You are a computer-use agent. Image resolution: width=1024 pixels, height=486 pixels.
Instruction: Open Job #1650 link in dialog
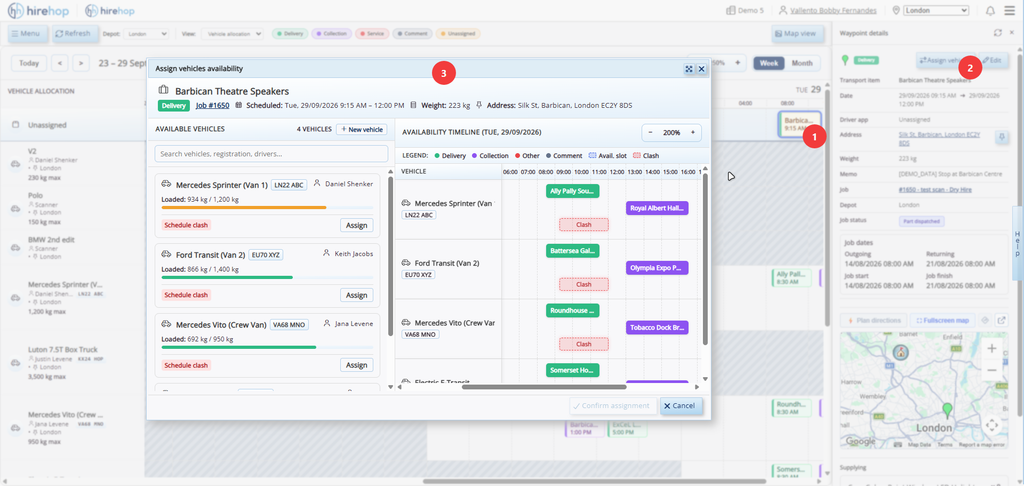click(x=212, y=105)
